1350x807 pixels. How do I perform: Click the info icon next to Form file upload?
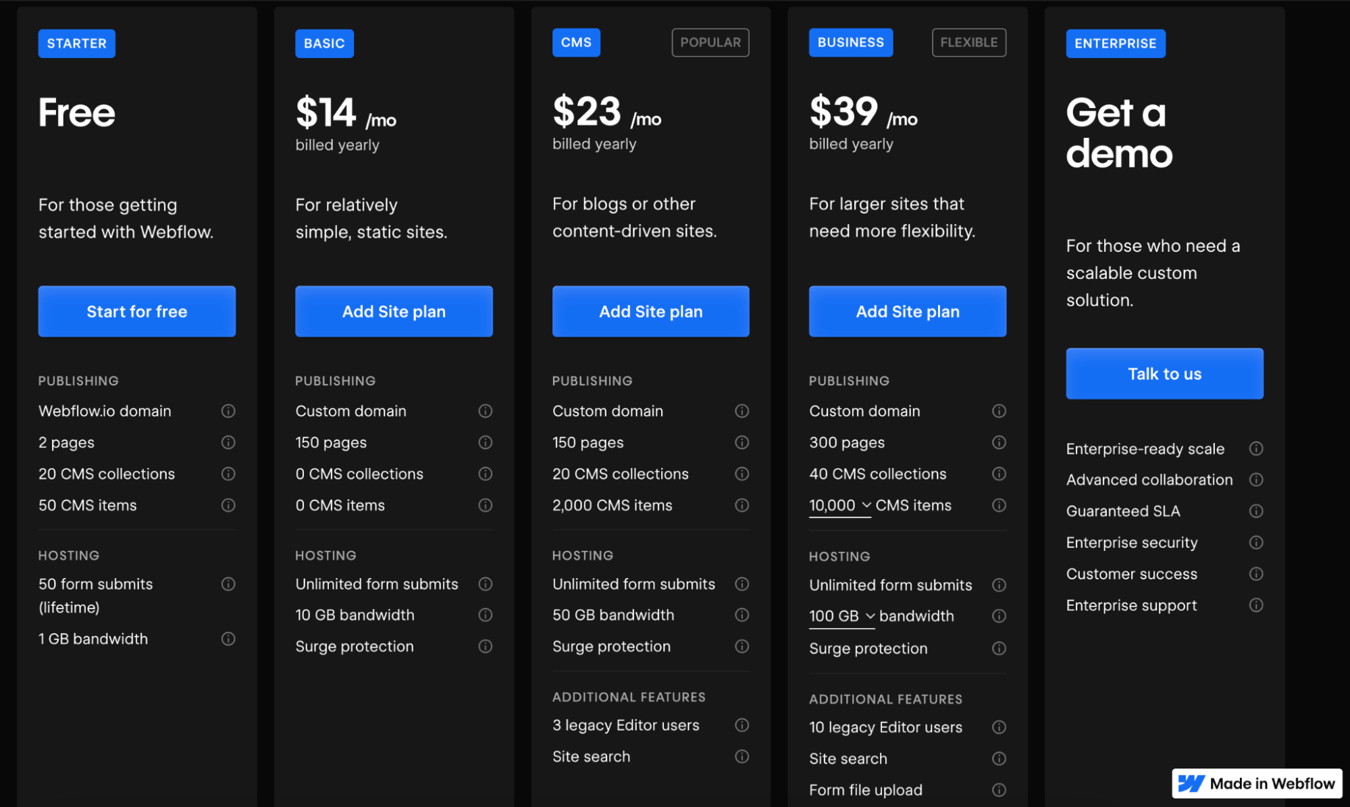coord(999,790)
